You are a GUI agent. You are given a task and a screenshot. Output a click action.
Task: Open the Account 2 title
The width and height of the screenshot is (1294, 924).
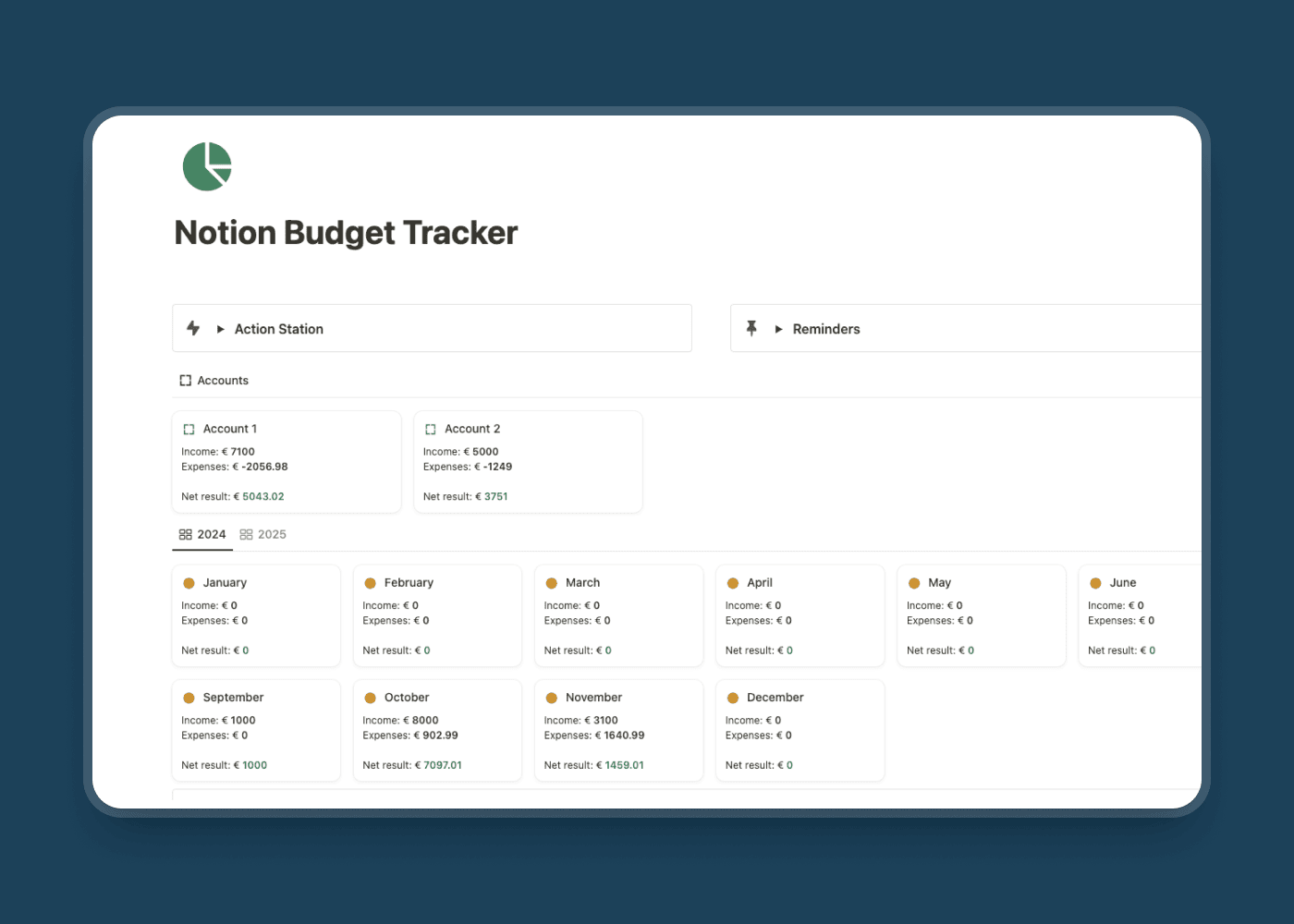coord(472,429)
